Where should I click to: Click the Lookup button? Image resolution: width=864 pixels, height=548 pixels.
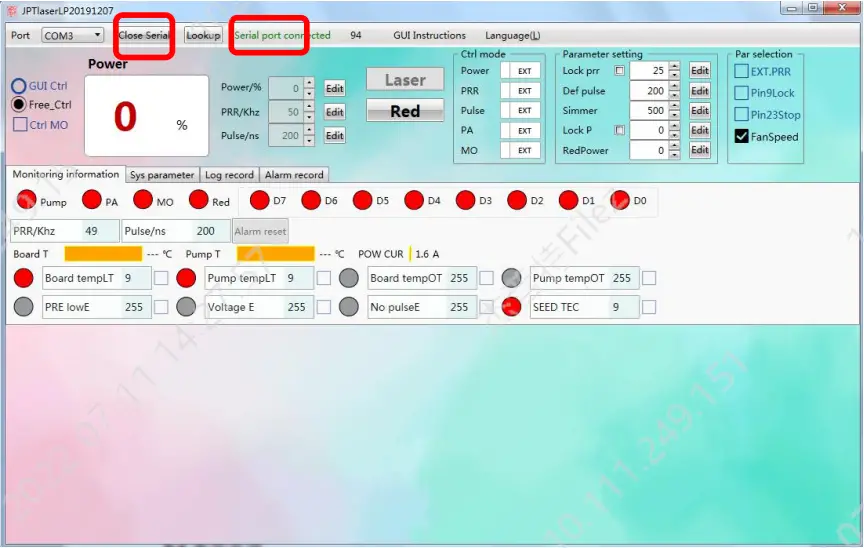tap(203, 35)
